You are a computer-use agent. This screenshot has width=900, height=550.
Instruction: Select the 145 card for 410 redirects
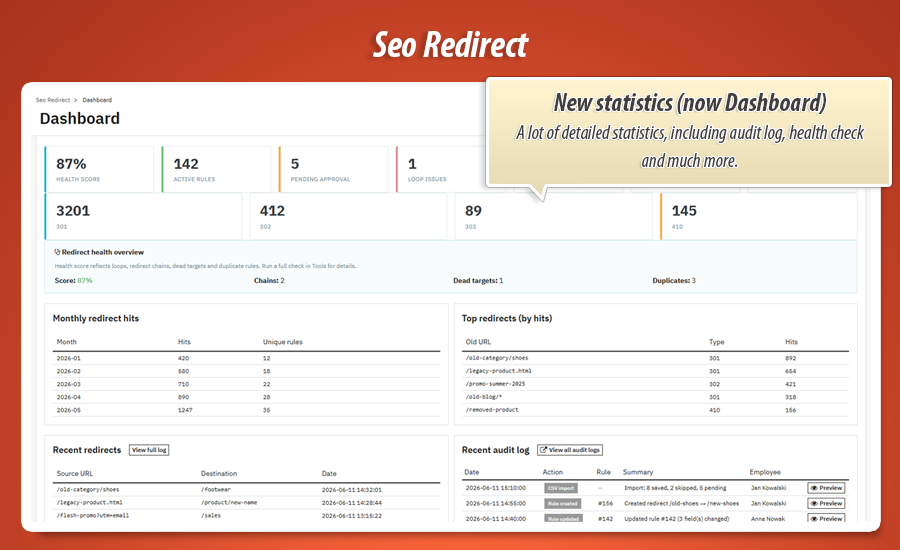(x=759, y=216)
